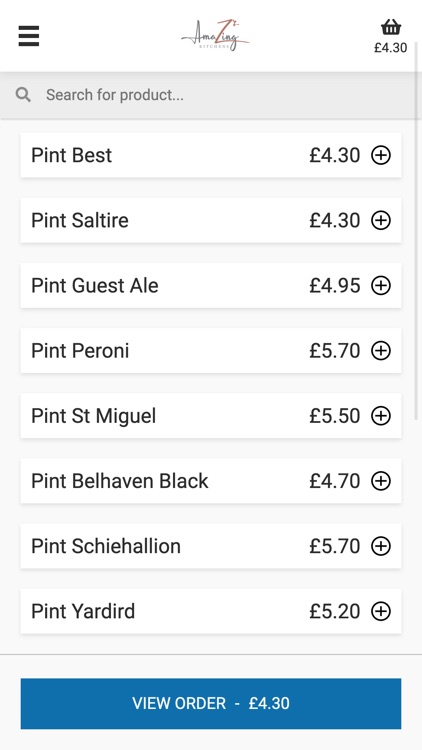The image size is (422, 750).
Task: Open the Amazing Kitchens logo link
Action: (x=215, y=35)
